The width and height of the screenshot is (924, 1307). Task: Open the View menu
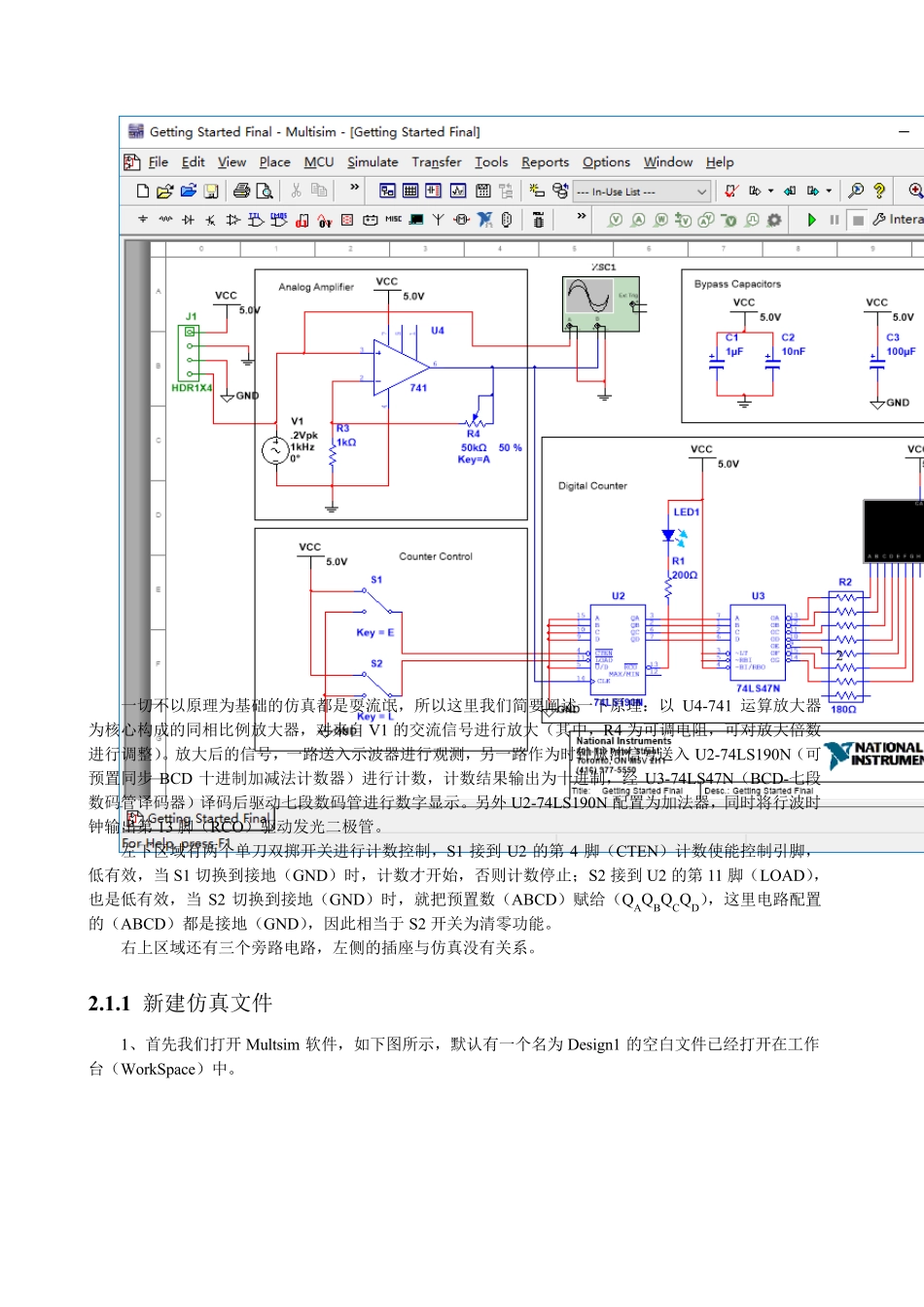click(231, 162)
